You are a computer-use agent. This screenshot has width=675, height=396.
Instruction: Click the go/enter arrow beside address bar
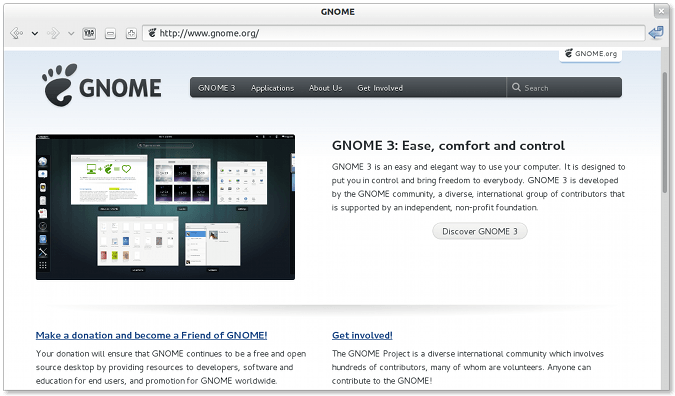pyautogui.click(x=656, y=33)
